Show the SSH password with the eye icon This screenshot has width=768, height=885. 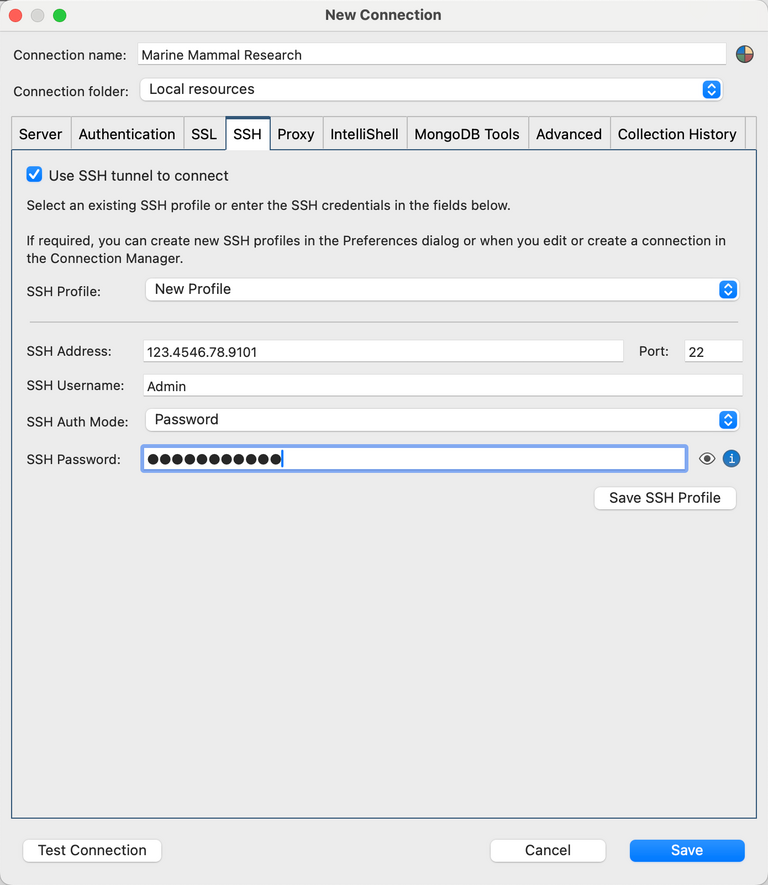point(707,458)
